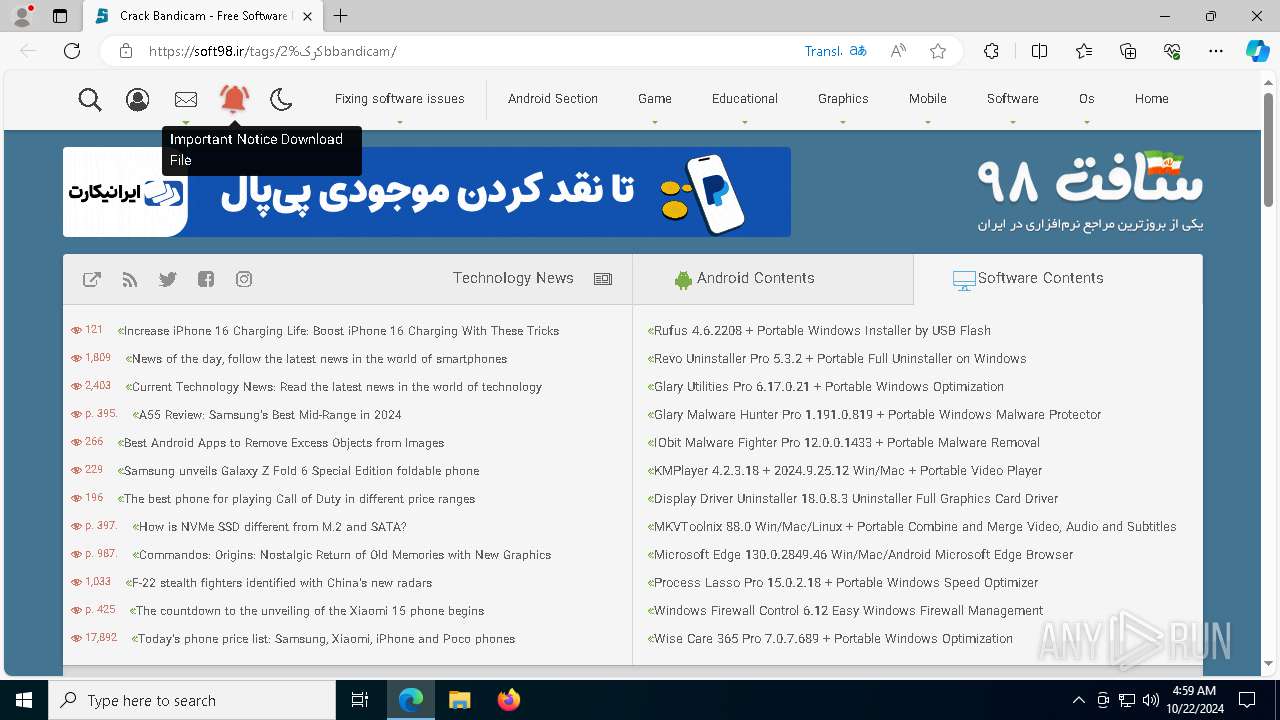Open the Copilot sidebar icon
This screenshot has width=1280, height=720.
point(1258,51)
